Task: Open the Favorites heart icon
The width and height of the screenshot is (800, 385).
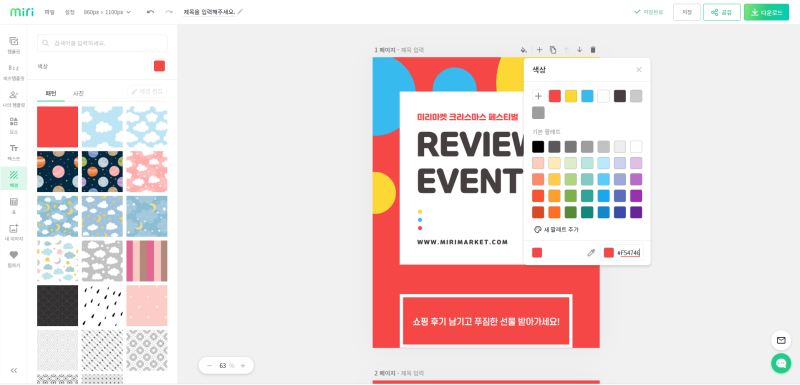Action: [x=14, y=259]
